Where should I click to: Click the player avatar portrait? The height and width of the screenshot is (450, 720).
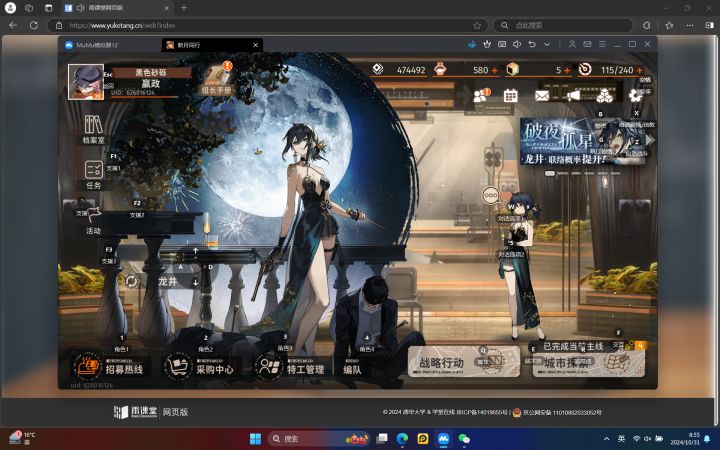click(x=86, y=82)
